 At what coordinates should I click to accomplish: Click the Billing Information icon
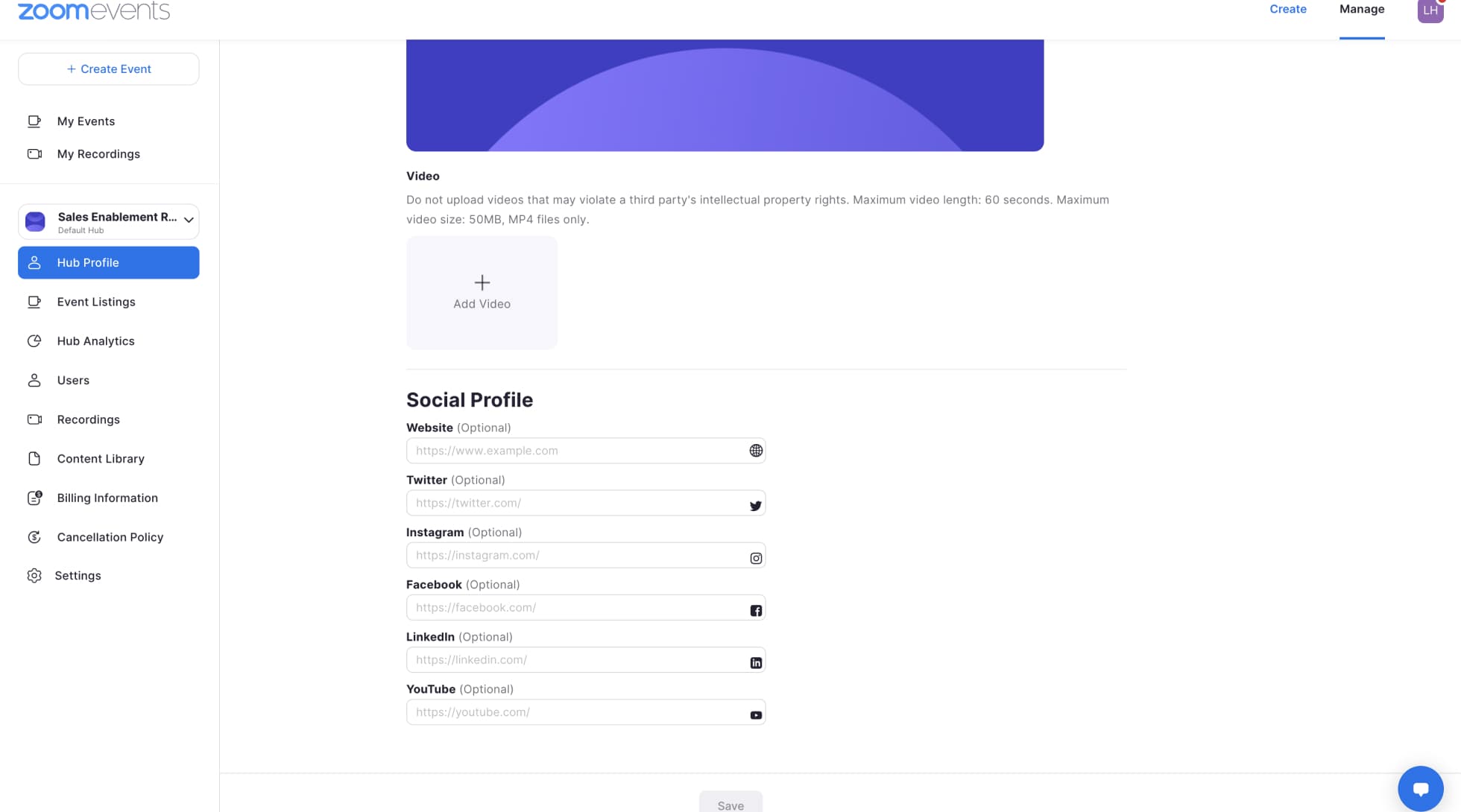pyautogui.click(x=34, y=498)
